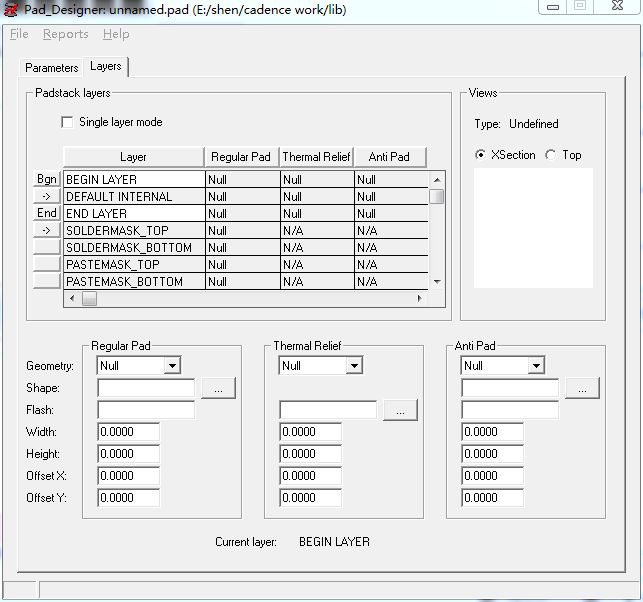Open the Reports menu

point(65,34)
